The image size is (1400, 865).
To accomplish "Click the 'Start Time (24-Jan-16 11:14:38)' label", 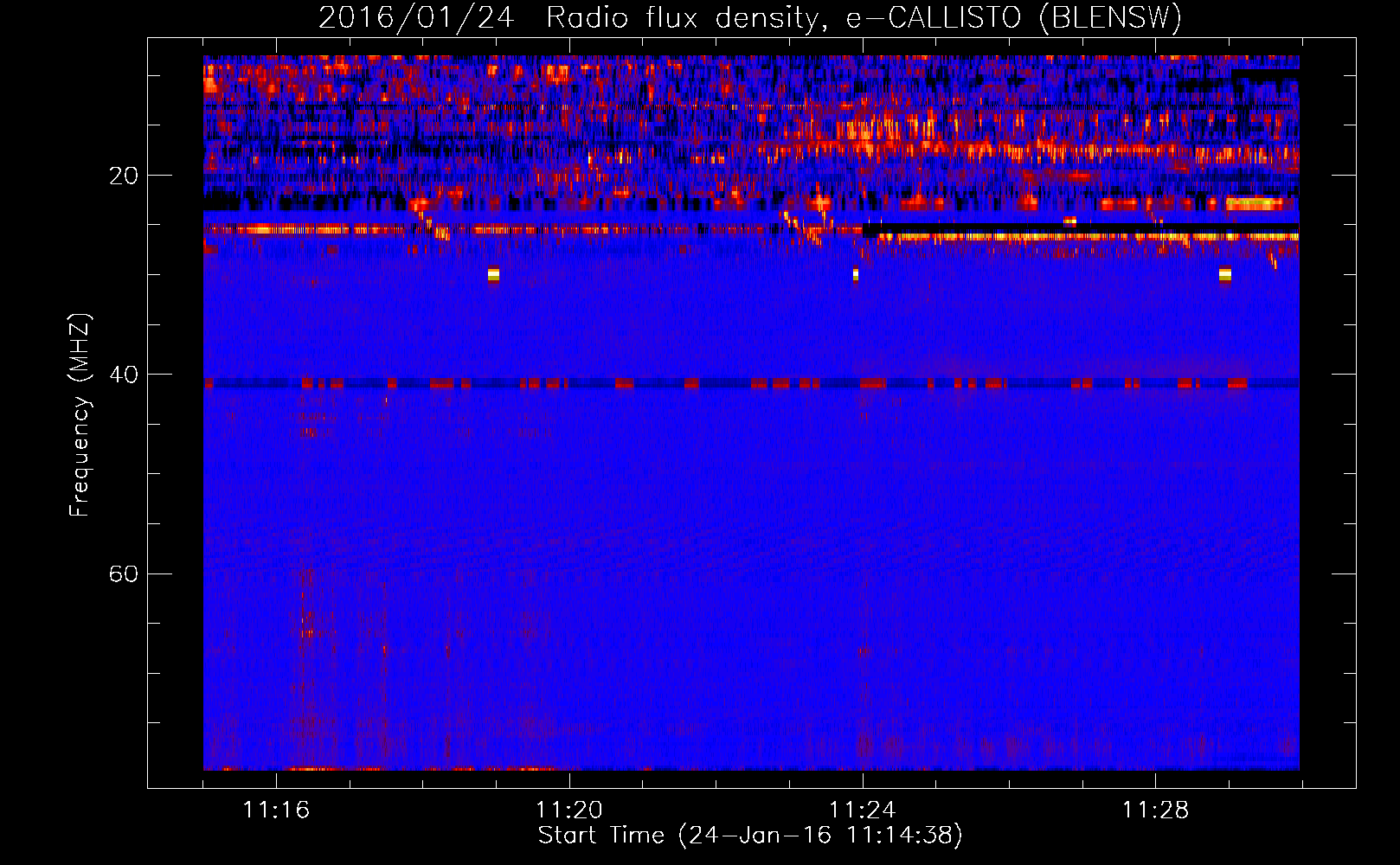I will pos(750,836).
